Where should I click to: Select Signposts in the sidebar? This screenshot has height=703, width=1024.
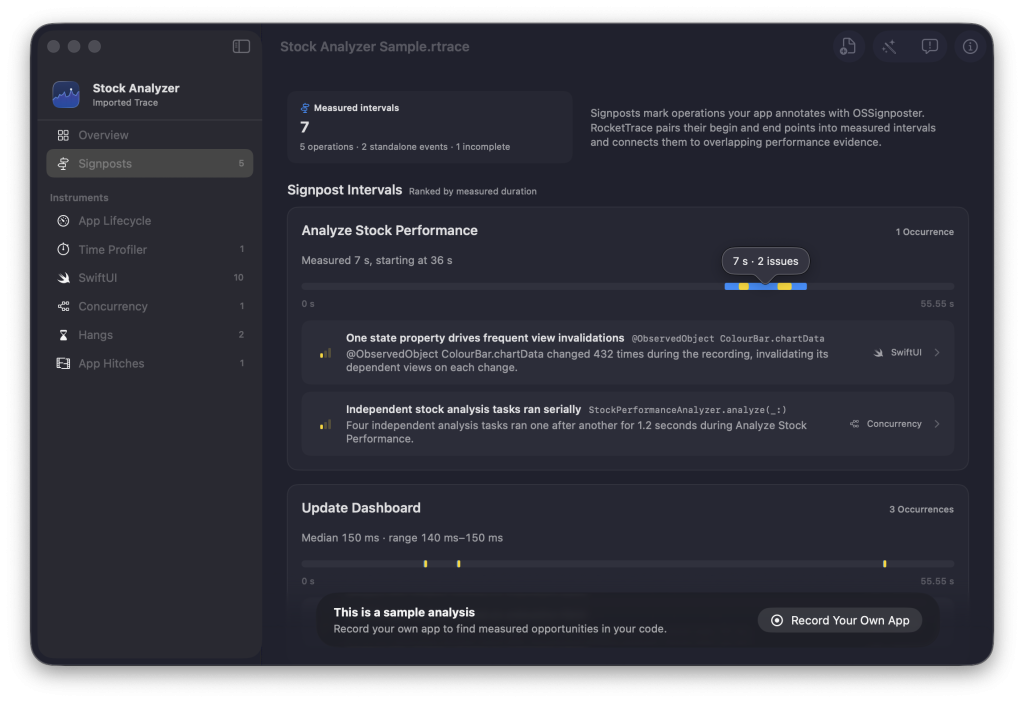150,163
